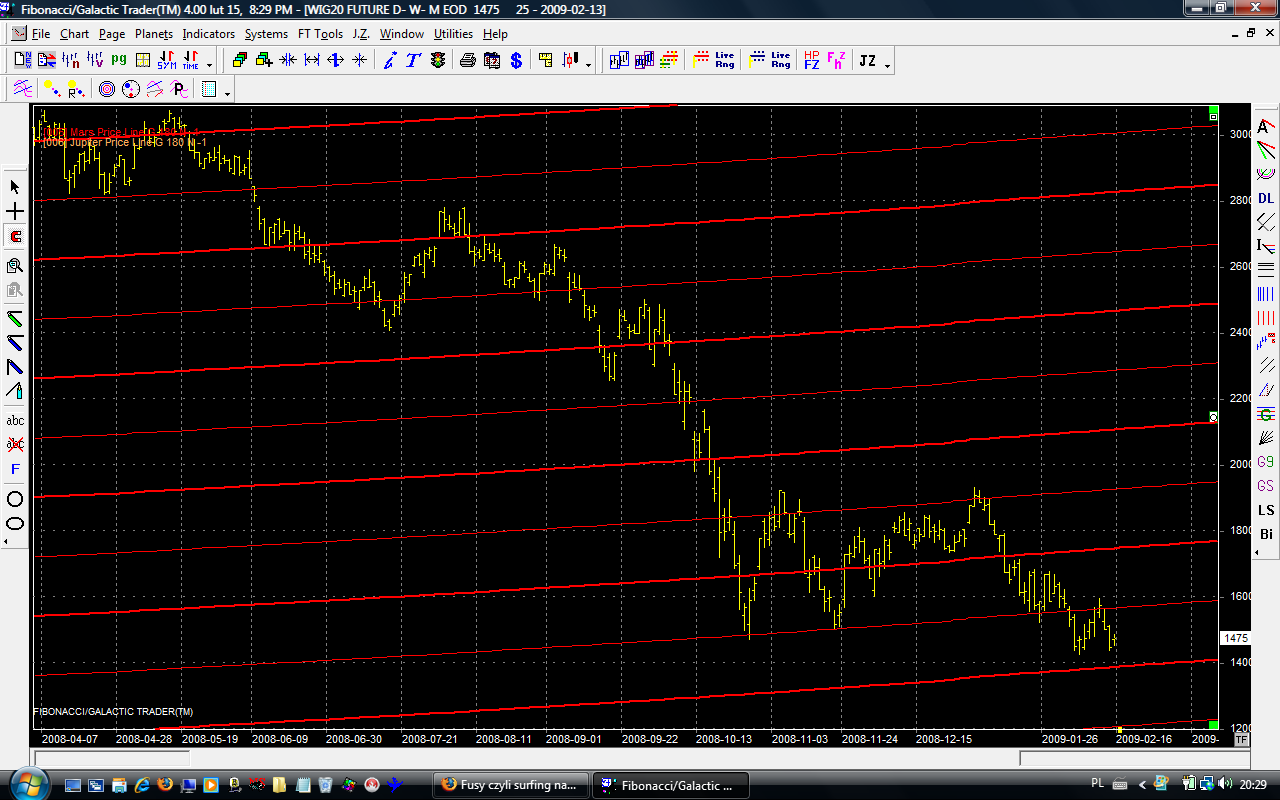Screen dimensions: 1280x800
Task: Open dropdown beside the candlestick chart icon
Action: tap(588, 65)
